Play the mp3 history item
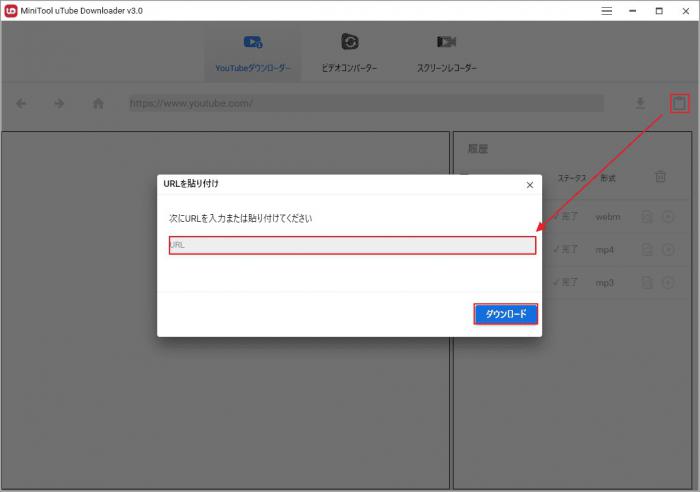Image resolution: width=700 pixels, height=492 pixels. pos(668,283)
